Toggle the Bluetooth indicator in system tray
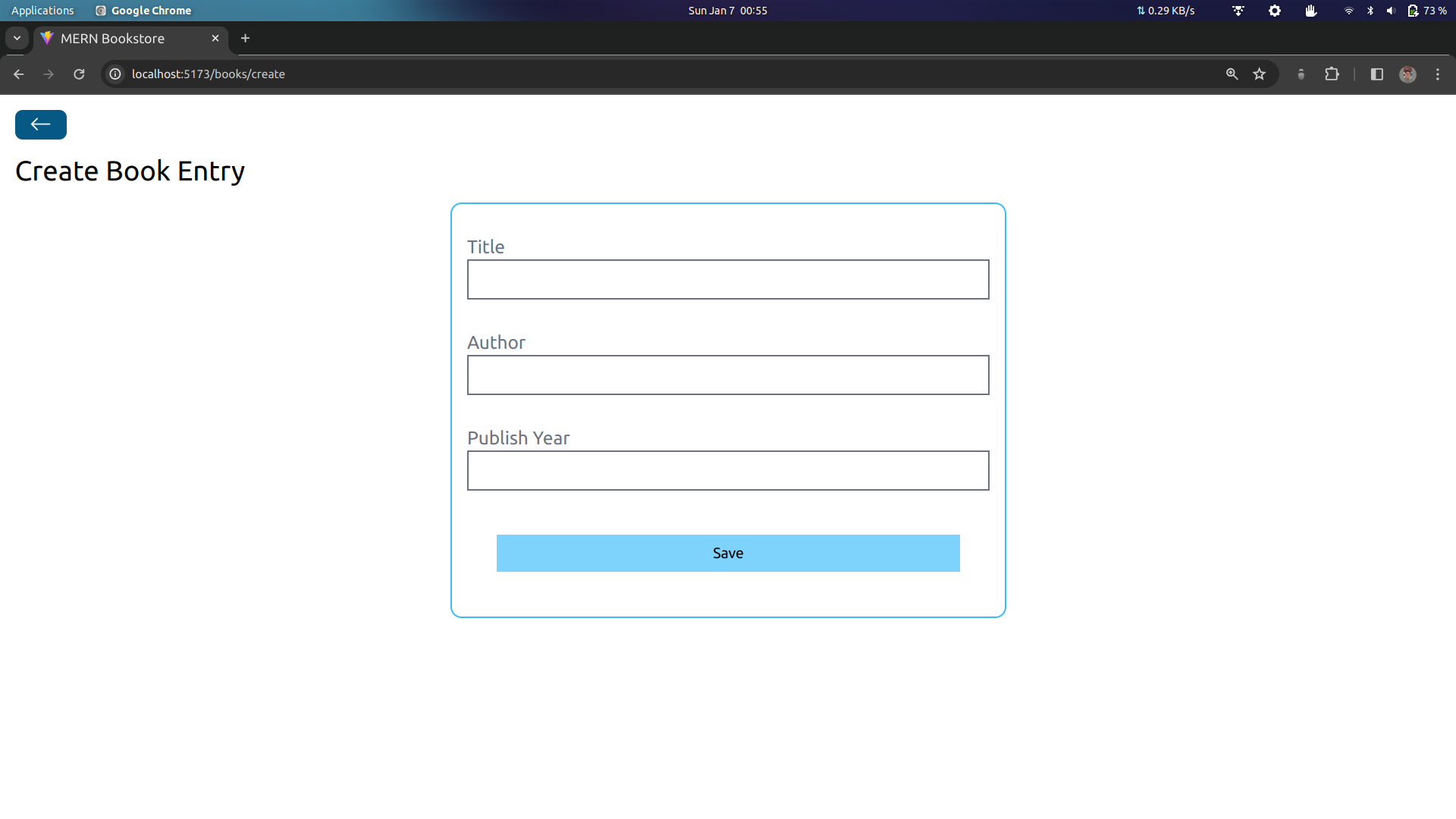Screen dimensions: 1456x819 (x=1370, y=11)
